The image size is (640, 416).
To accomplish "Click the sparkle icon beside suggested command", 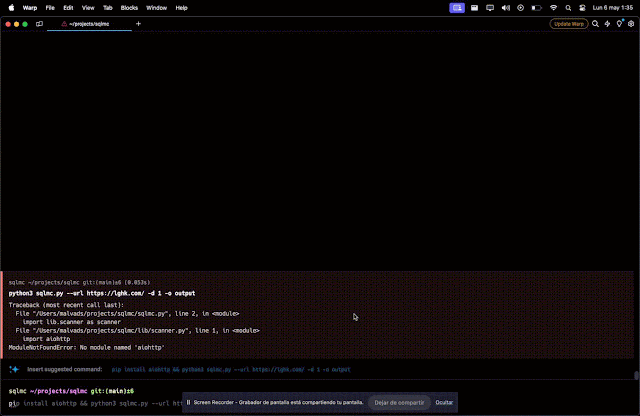I will point(14,369).
